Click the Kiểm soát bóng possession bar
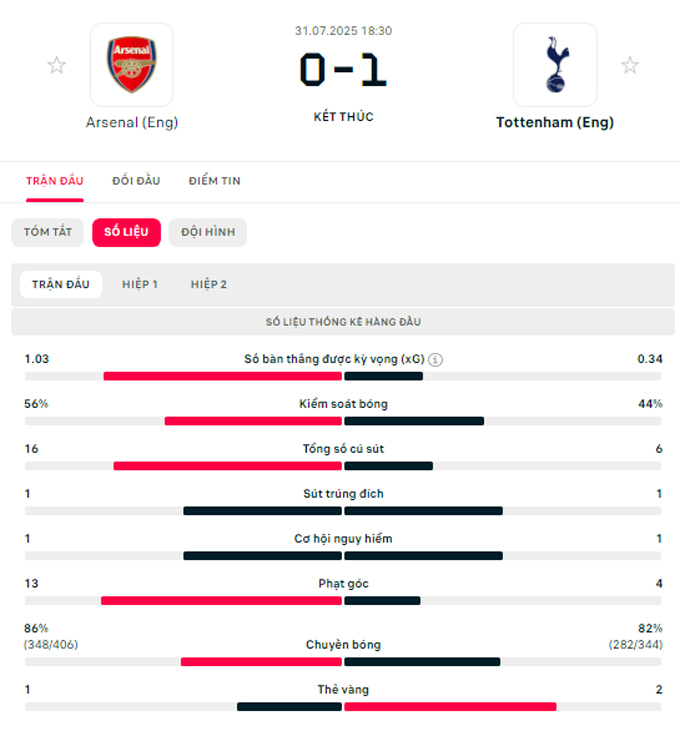 point(343,421)
